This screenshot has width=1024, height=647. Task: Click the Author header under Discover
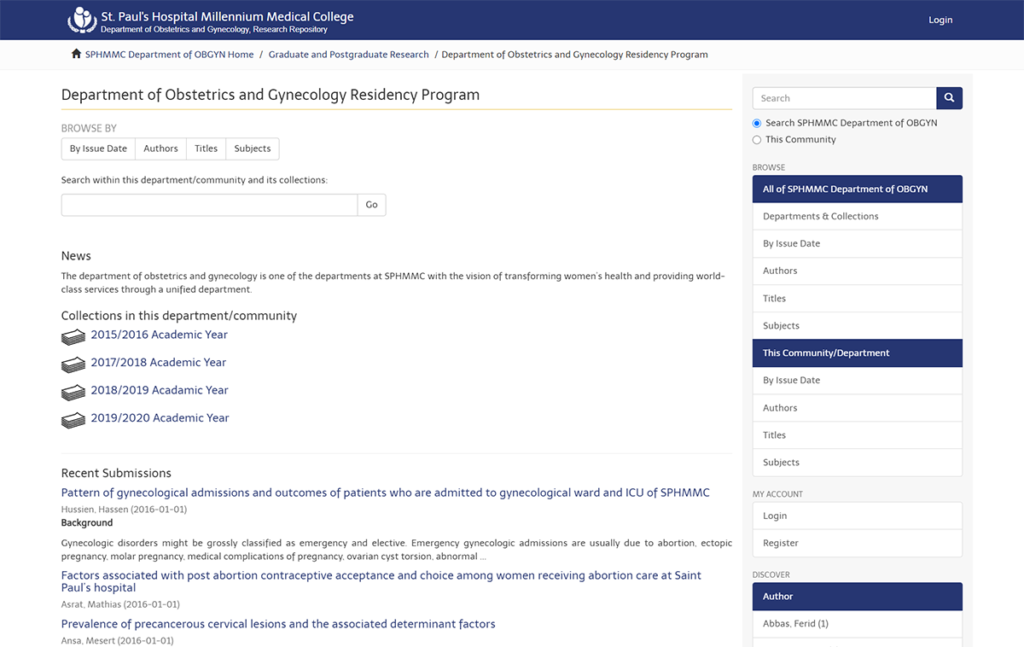pos(857,596)
